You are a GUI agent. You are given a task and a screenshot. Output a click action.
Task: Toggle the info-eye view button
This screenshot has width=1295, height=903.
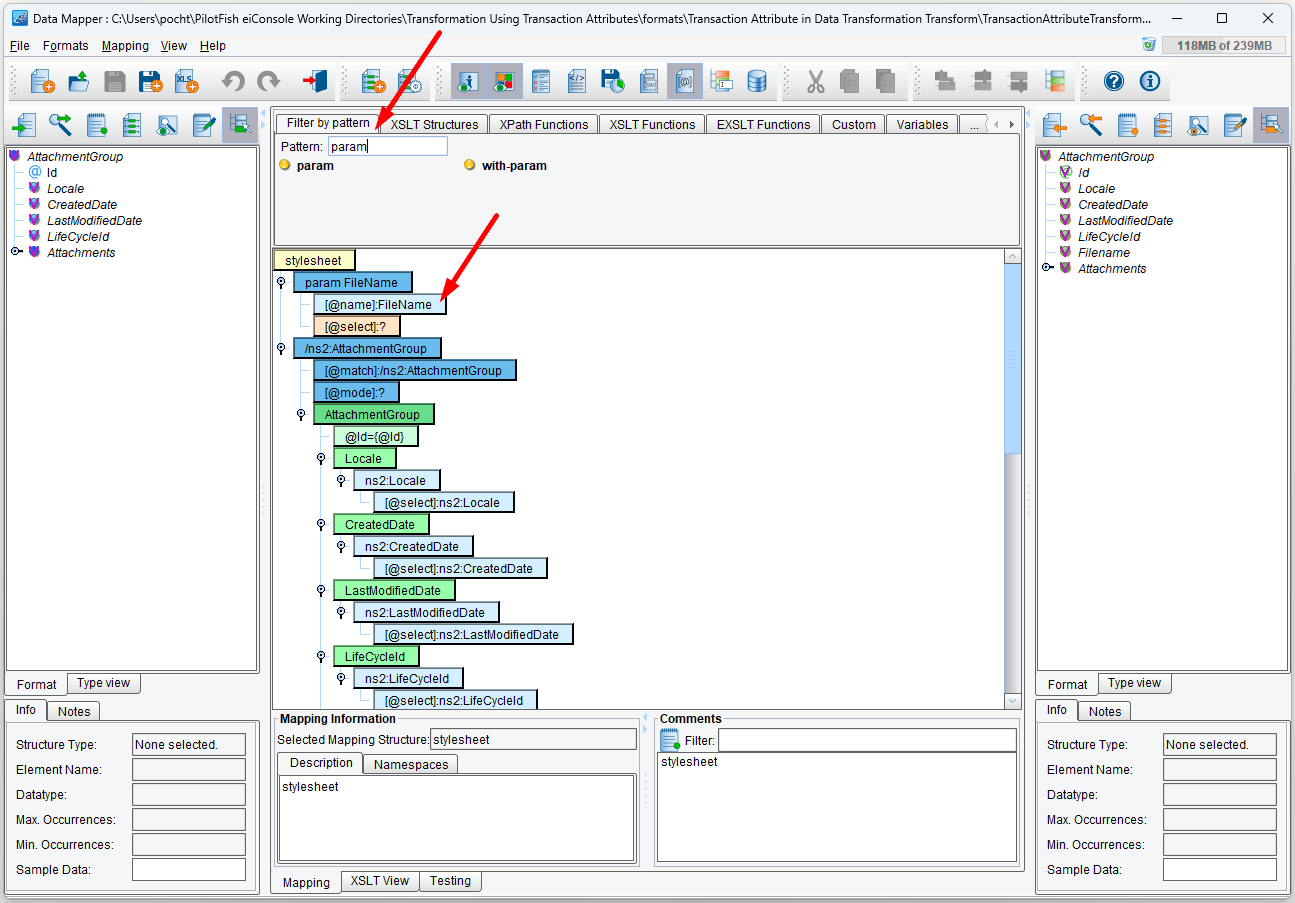click(x=469, y=81)
